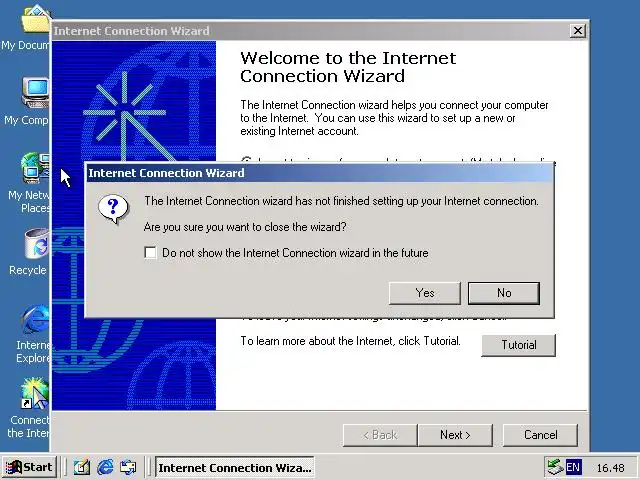The image size is (640, 480).
Task: Click the Tutorial button
Action: [519, 345]
